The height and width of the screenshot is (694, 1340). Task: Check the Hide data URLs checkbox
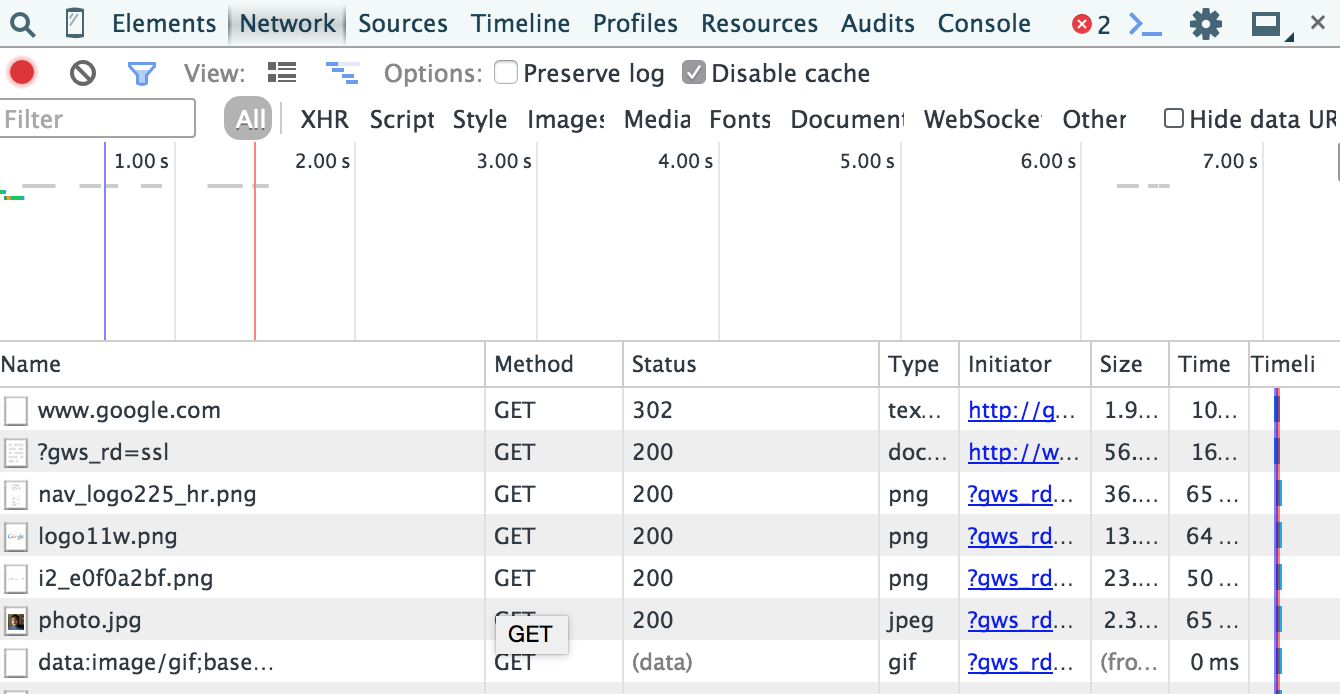[1174, 119]
